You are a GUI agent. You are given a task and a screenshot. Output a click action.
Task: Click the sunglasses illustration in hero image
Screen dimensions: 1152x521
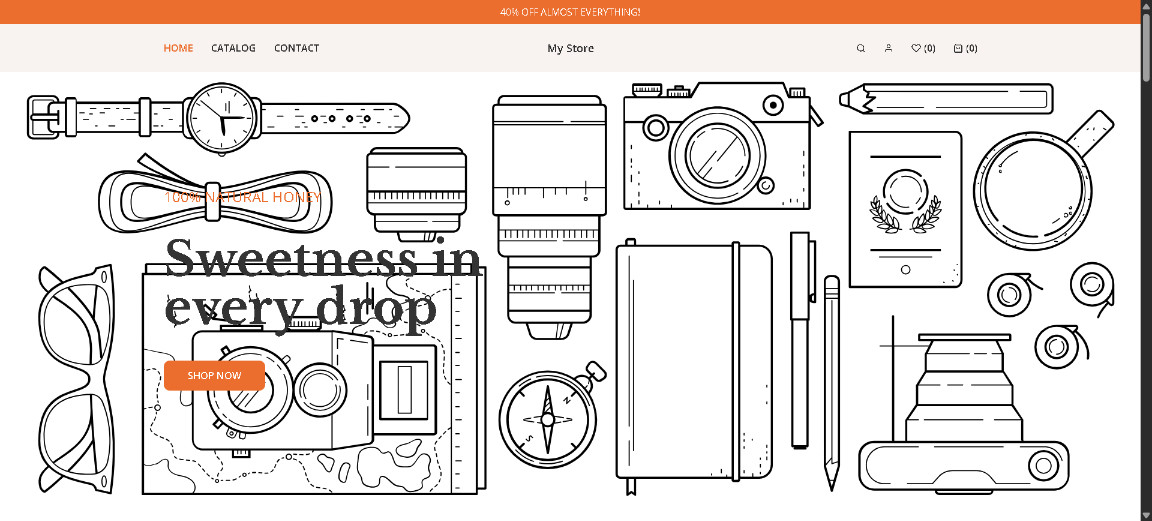coord(77,378)
